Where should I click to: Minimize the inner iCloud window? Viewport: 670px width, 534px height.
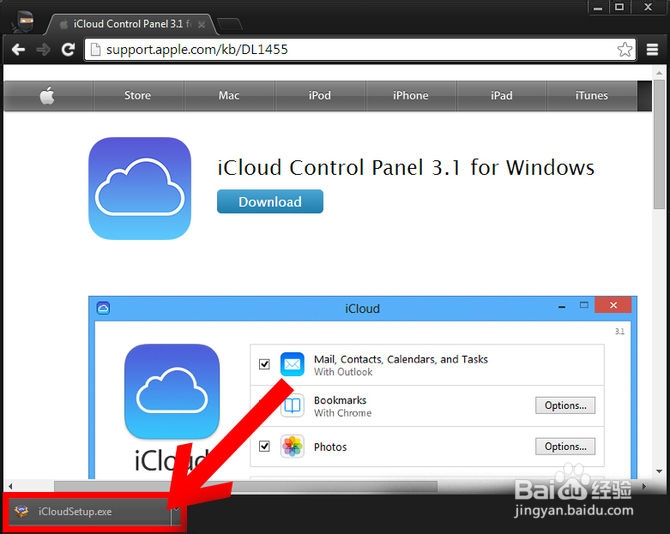[x=562, y=306]
